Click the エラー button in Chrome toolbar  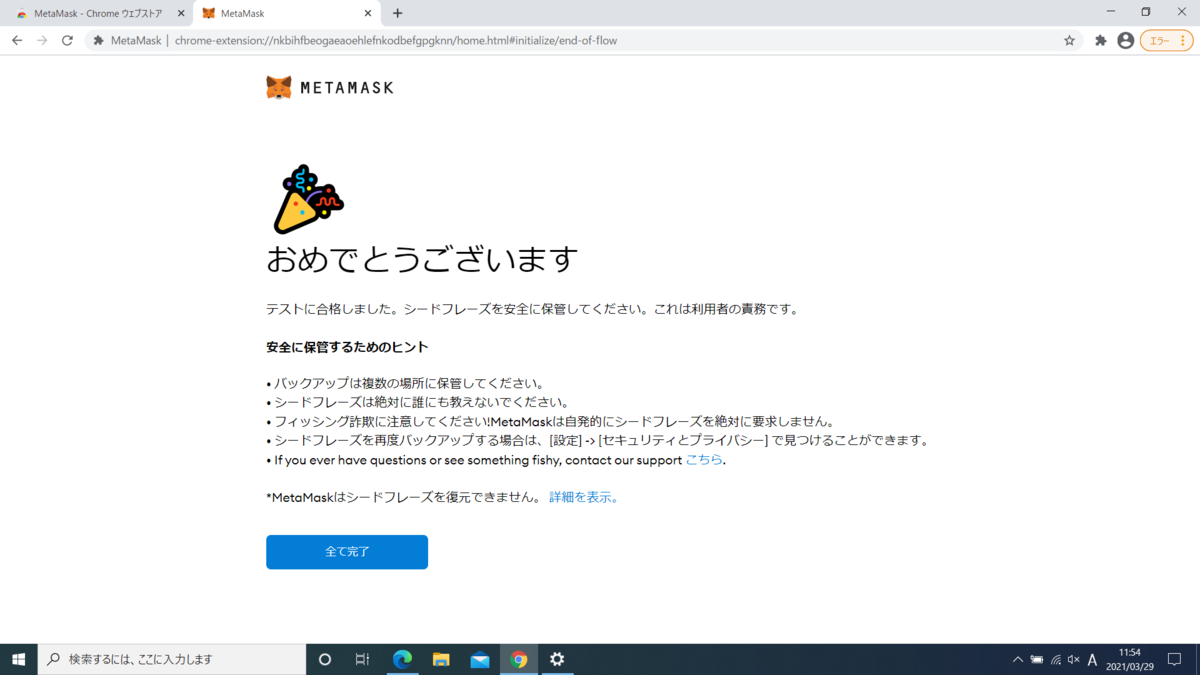1165,41
